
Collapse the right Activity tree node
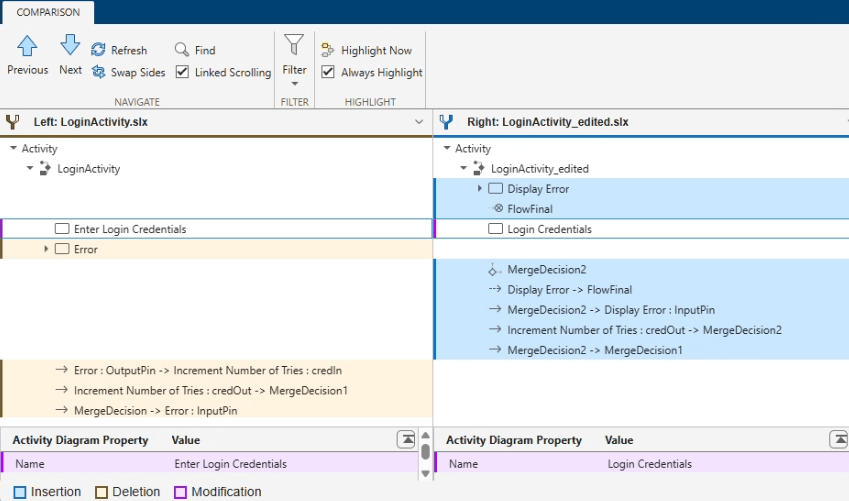pyautogui.click(x=447, y=148)
